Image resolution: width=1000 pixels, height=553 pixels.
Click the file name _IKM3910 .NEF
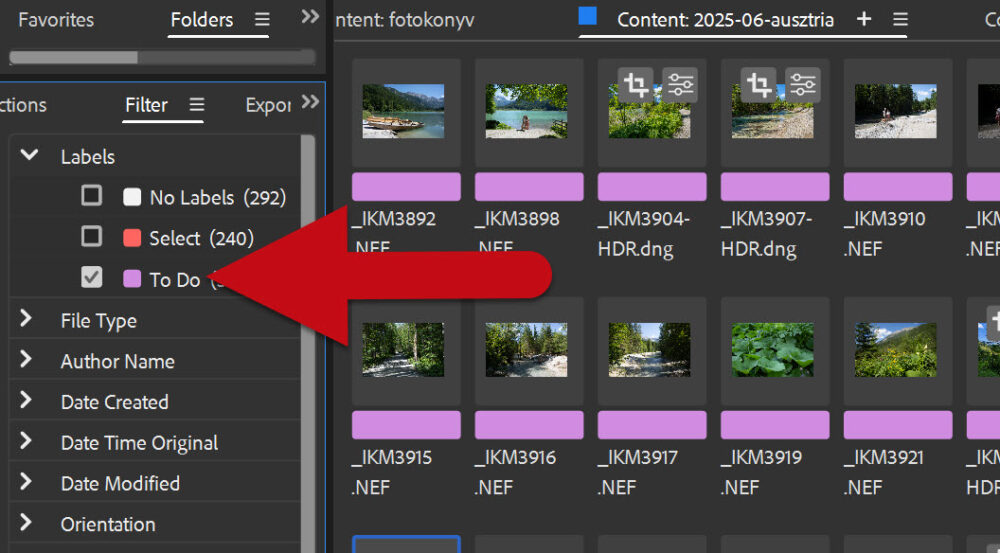(884, 233)
